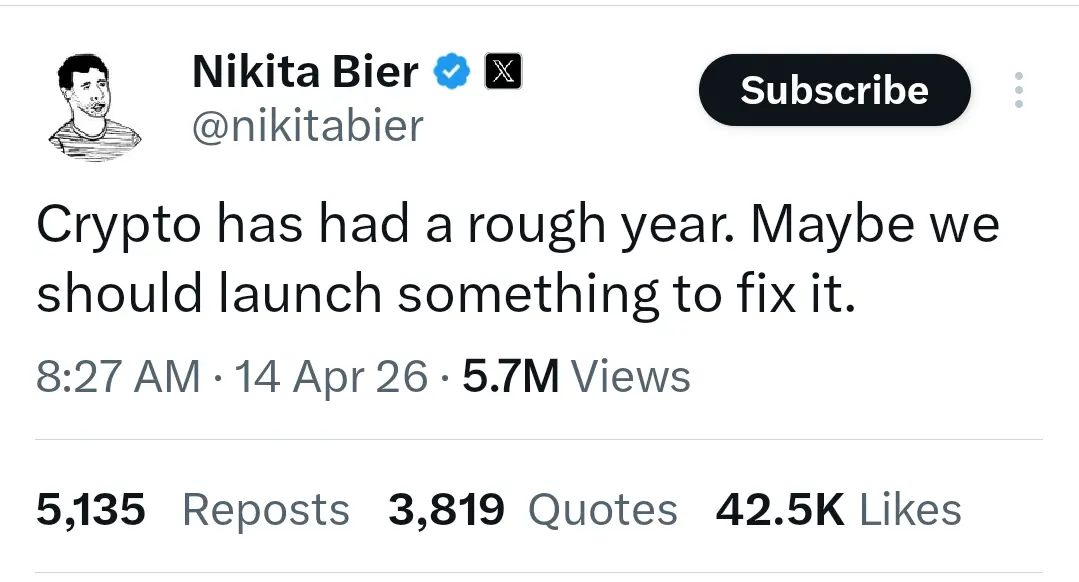
Task: Click the 3,819 quote count number
Action: [x=446, y=510]
